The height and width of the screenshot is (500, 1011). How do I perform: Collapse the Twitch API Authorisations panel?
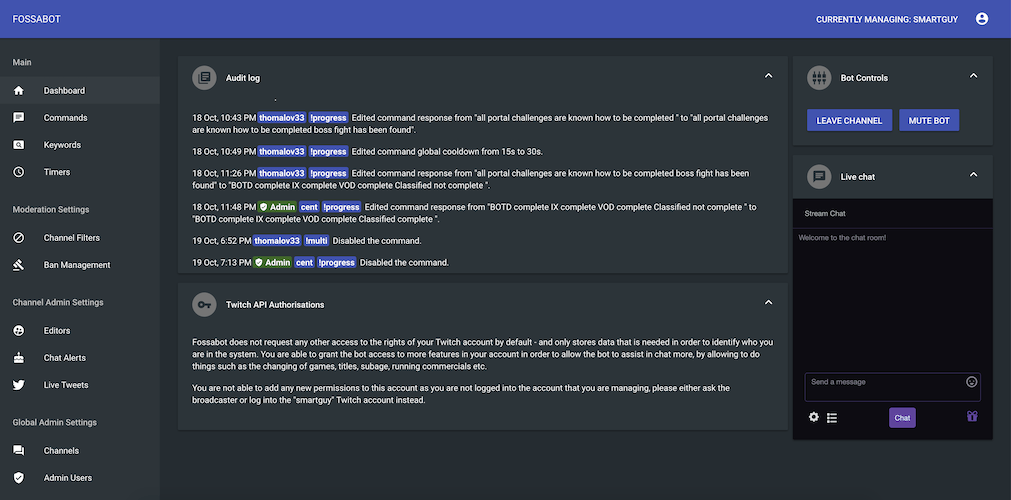coord(768,303)
